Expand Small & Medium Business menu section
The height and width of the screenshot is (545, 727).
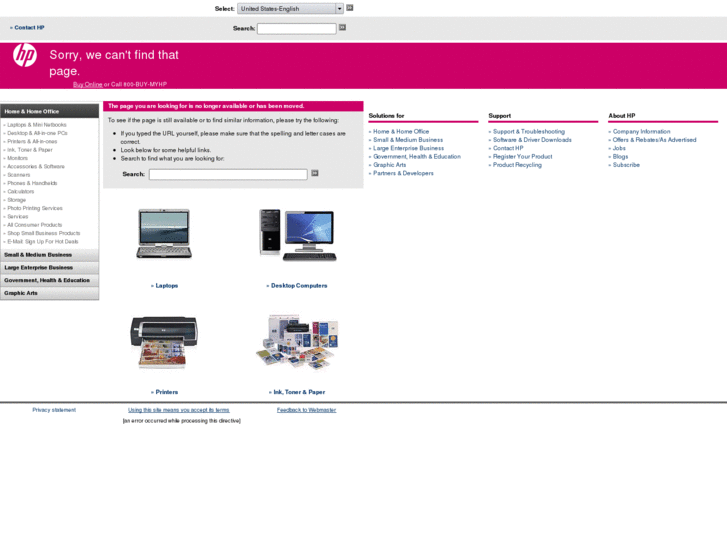tap(50, 255)
